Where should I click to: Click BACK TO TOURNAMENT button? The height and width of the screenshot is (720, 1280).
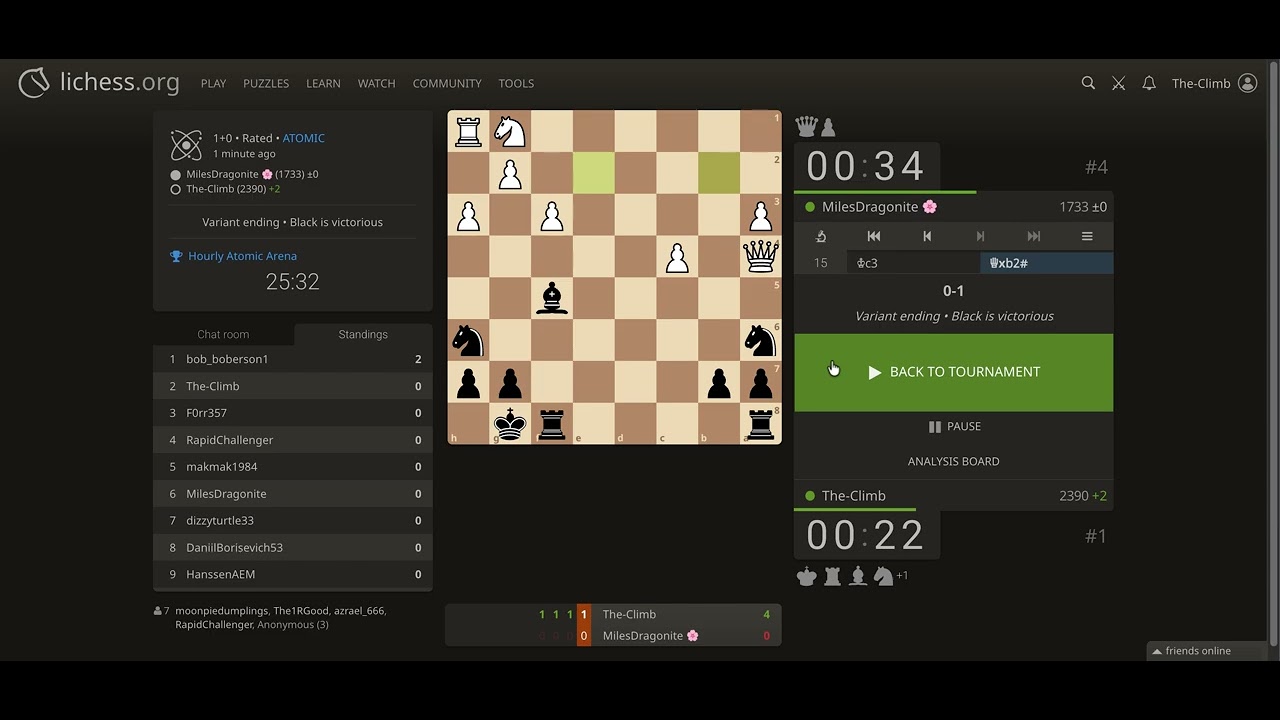(954, 372)
